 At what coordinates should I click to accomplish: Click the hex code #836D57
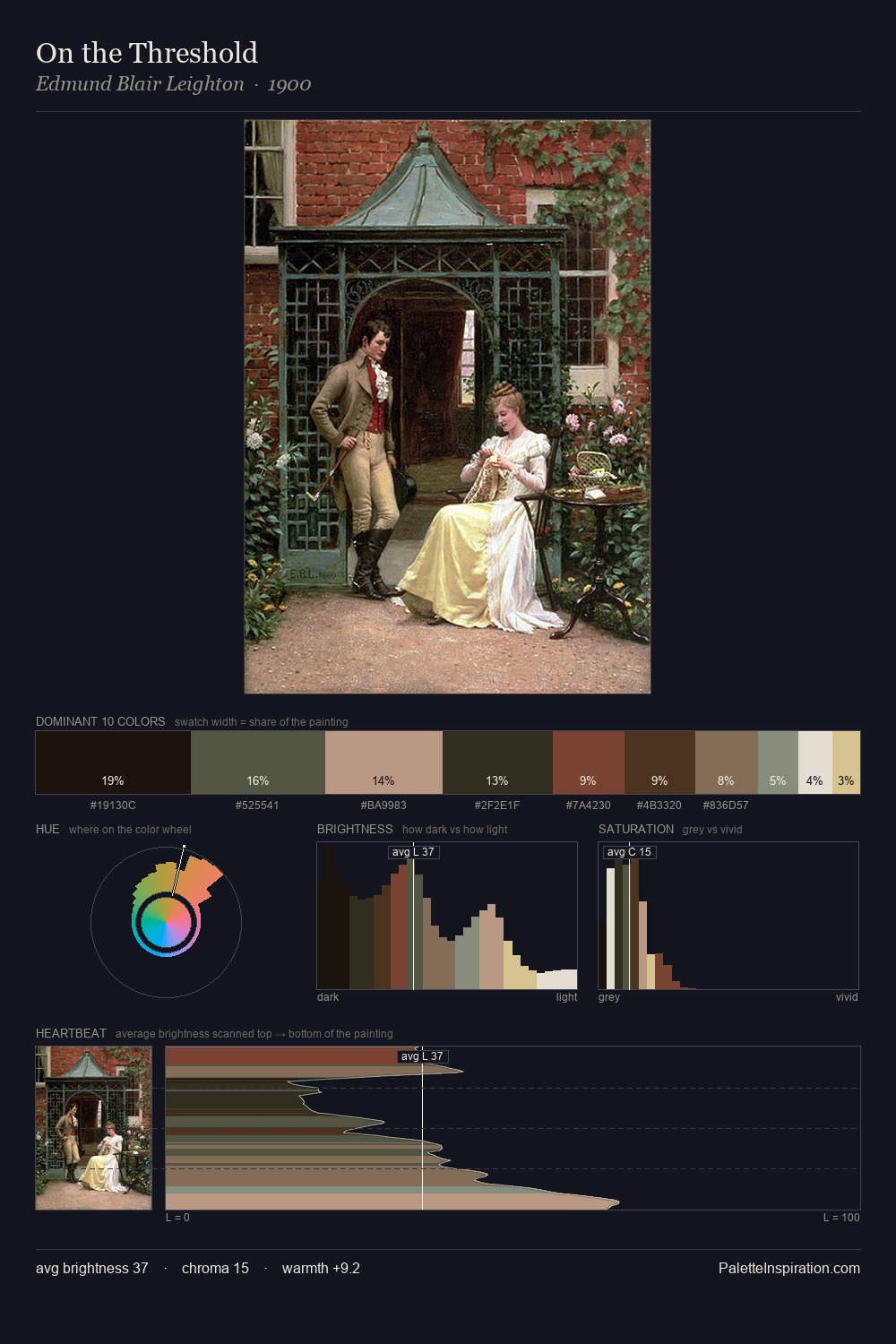tap(726, 806)
